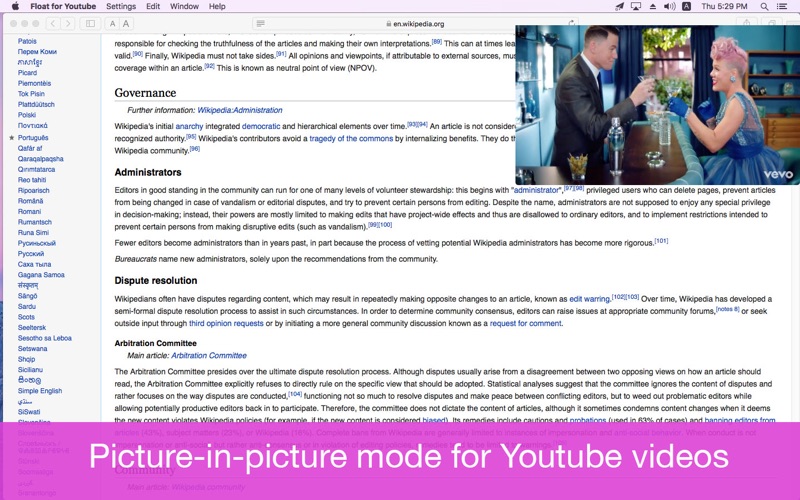The width and height of the screenshot is (800, 500).
Task: Go forward with Safari's forward arrow
Action: [68, 23]
